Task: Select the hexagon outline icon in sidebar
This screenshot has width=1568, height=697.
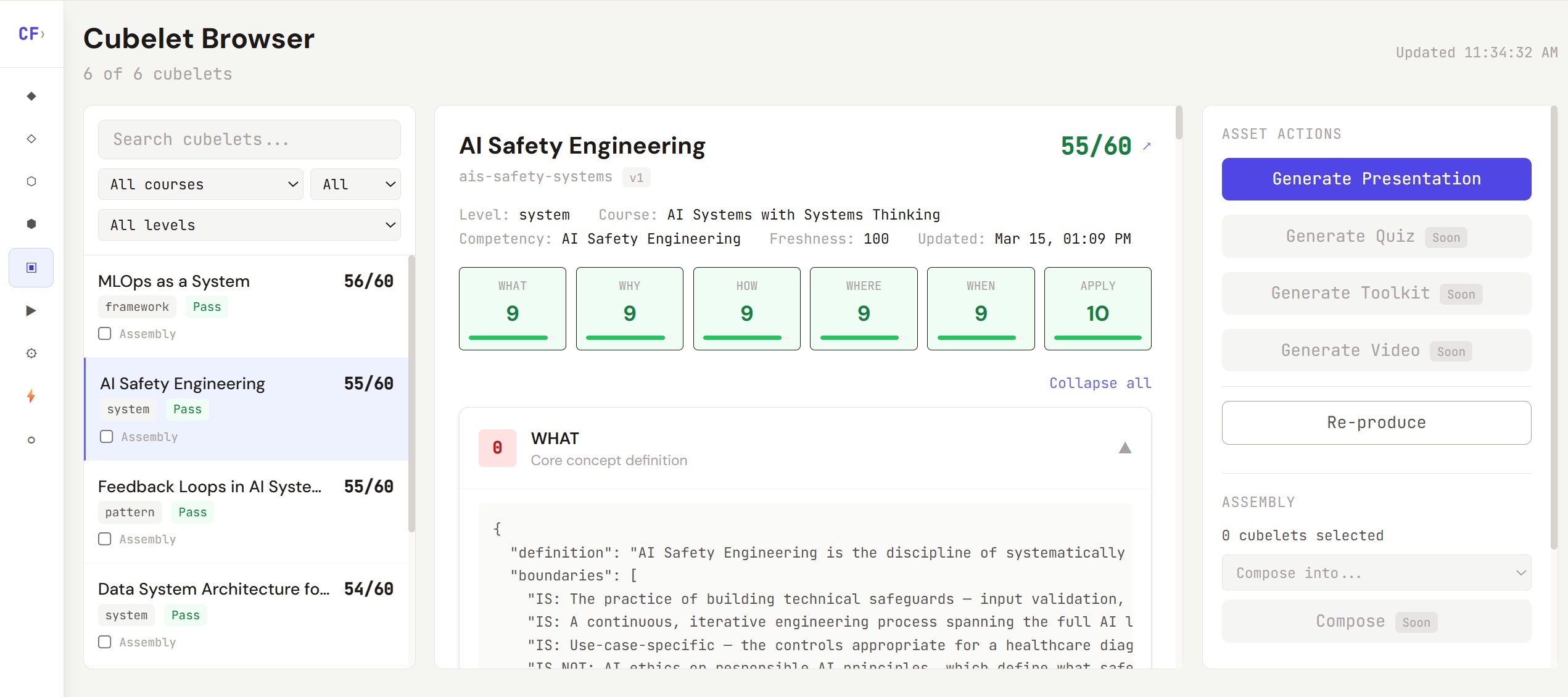Action: coord(31,181)
